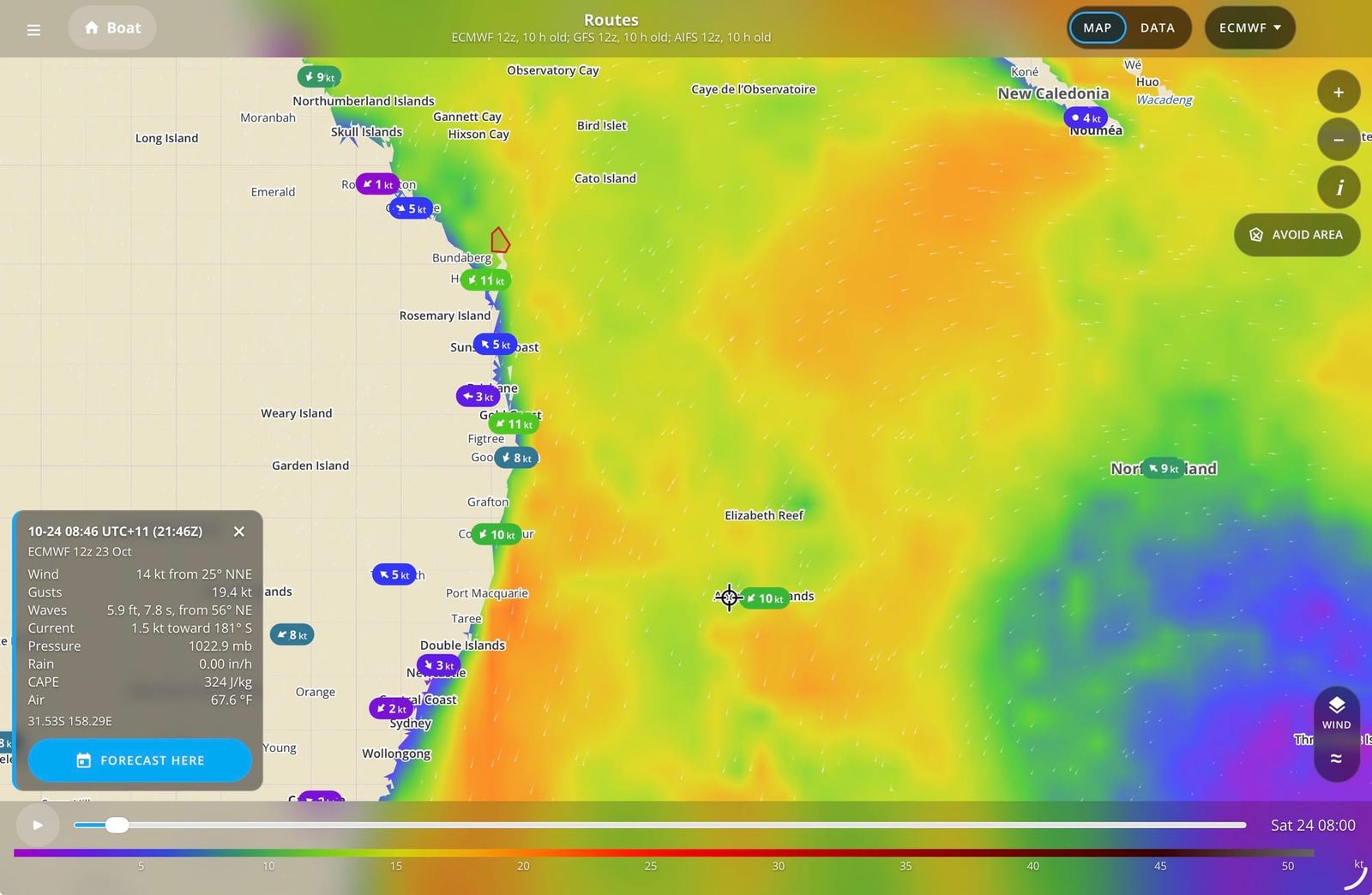Switch to MAP view
Image resolution: width=1372 pixels, height=895 pixels.
pos(1097,27)
